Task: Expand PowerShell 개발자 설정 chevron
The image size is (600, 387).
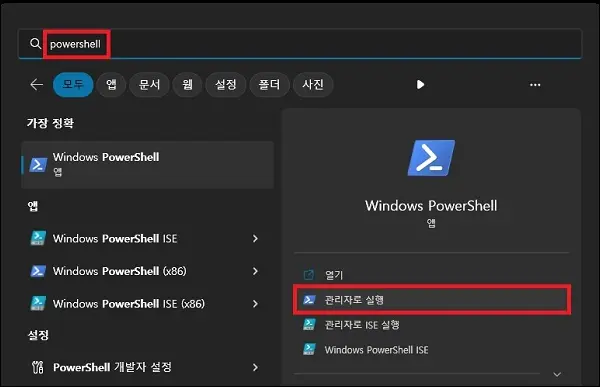Action: pyautogui.click(x=255, y=367)
